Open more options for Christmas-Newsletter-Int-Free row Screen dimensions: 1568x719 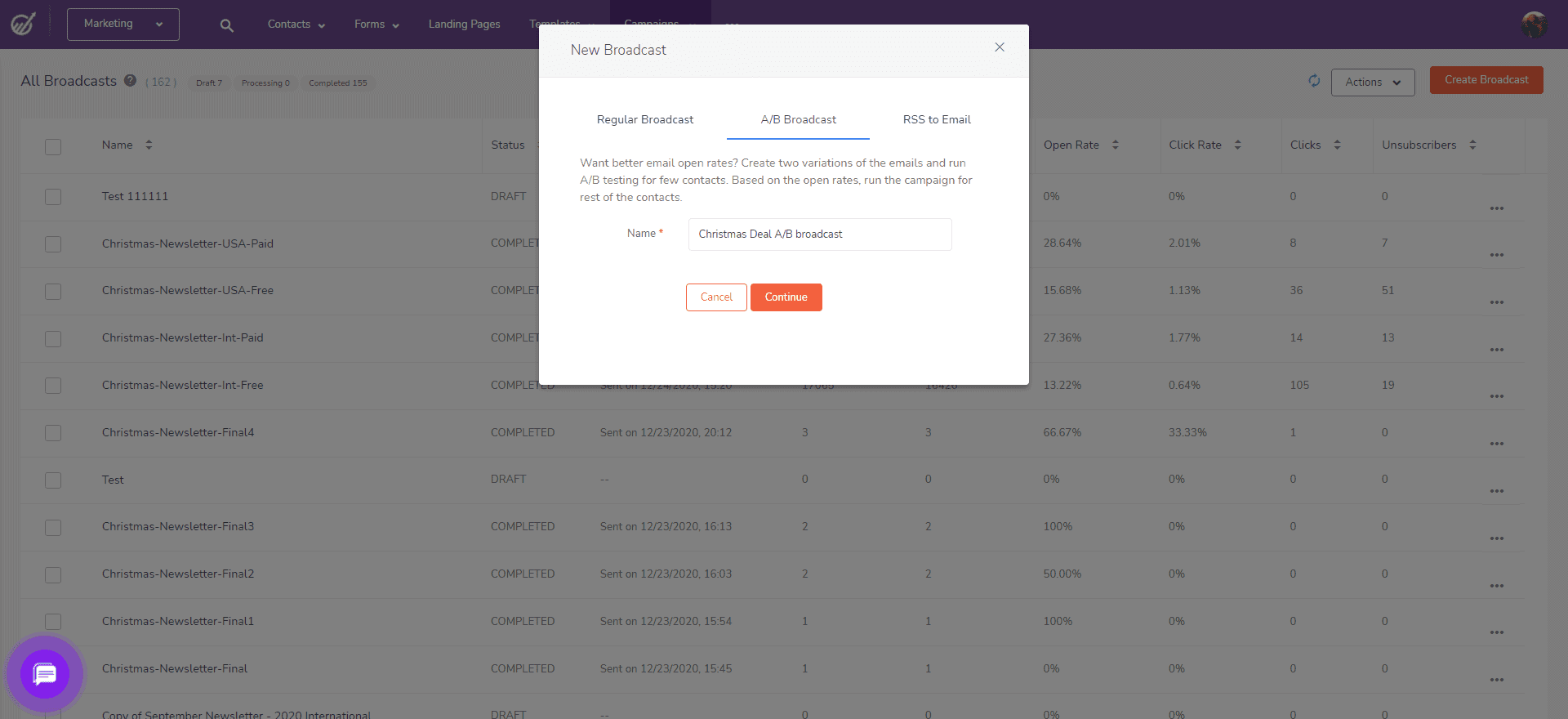(1496, 396)
